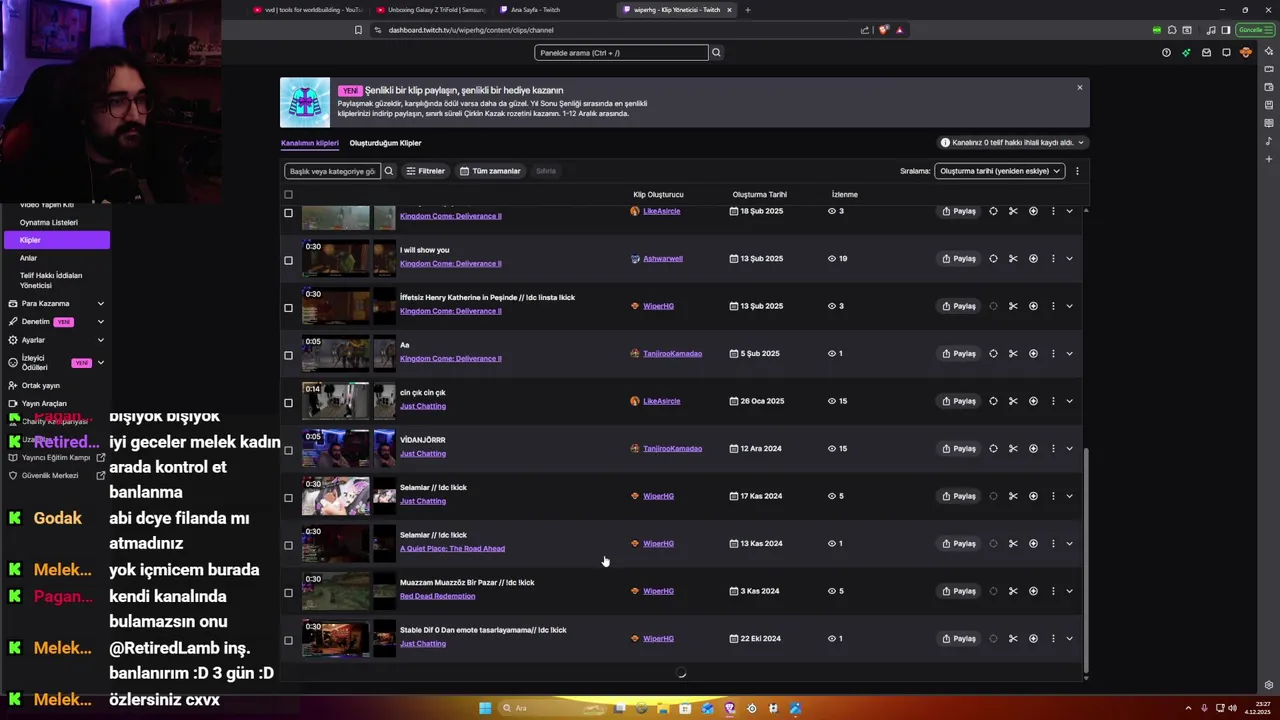Click the 'Filtreler' button
The image size is (1280, 720).
point(425,171)
